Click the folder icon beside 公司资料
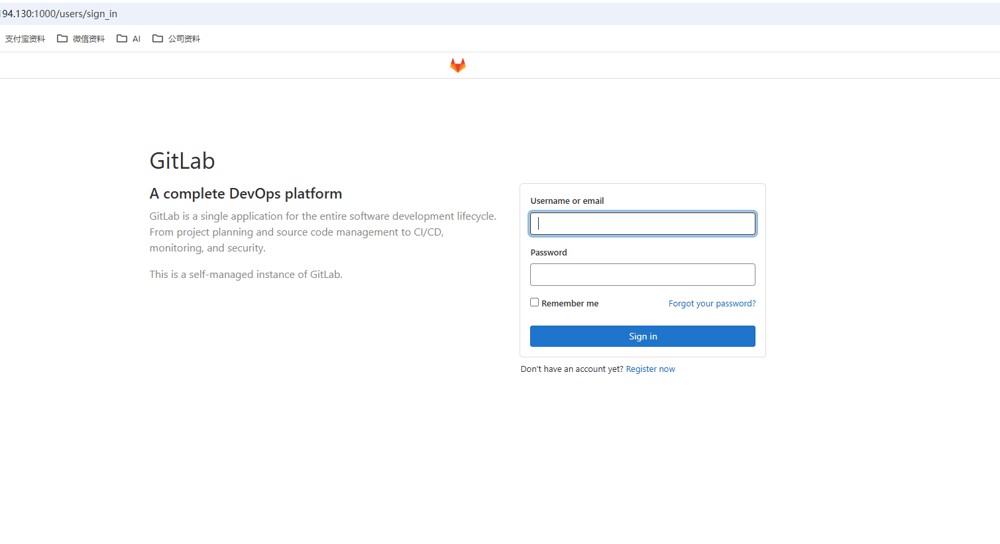1000x544 pixels. [157, 38]
